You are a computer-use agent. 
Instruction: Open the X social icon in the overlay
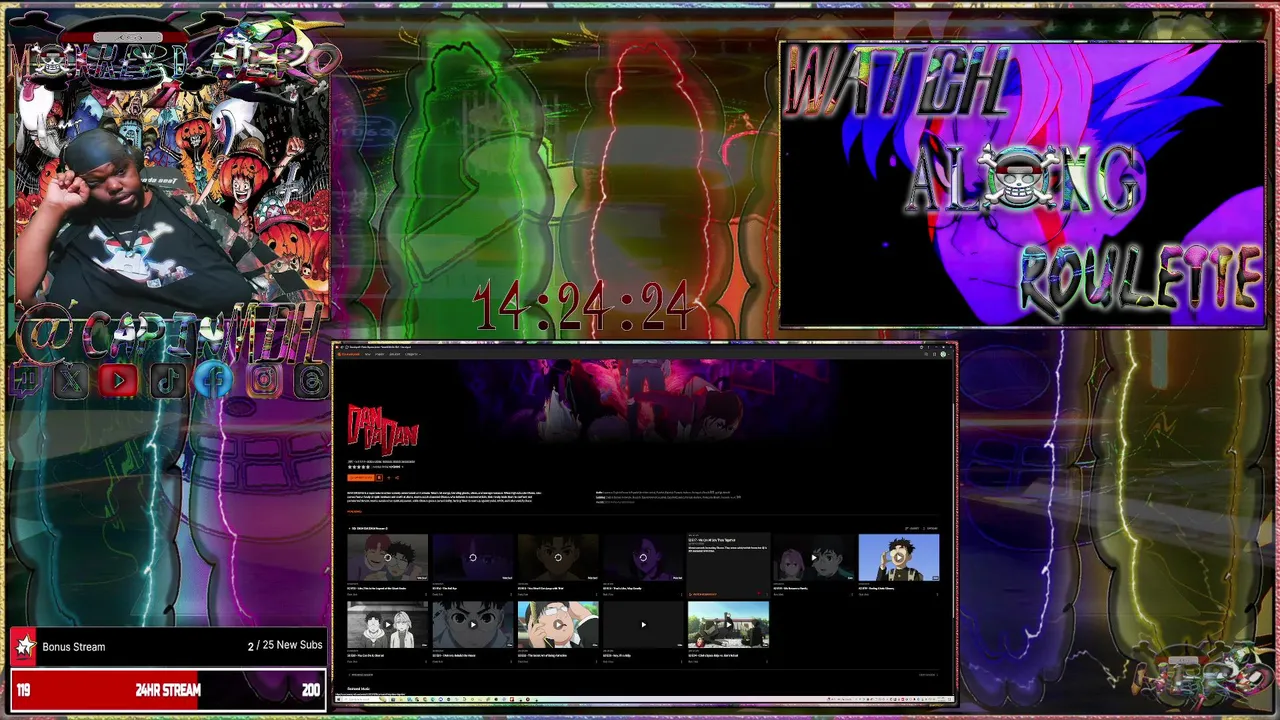[x=71, y=381]
